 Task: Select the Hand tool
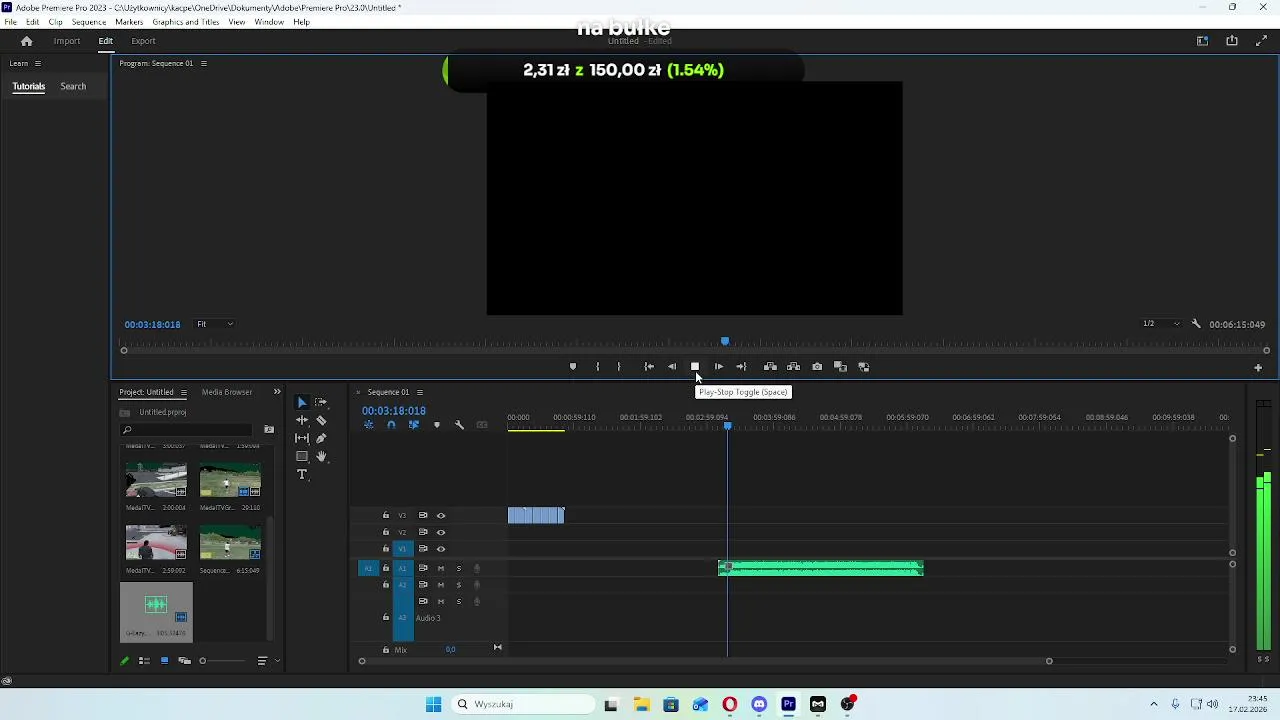coord(321,456)
